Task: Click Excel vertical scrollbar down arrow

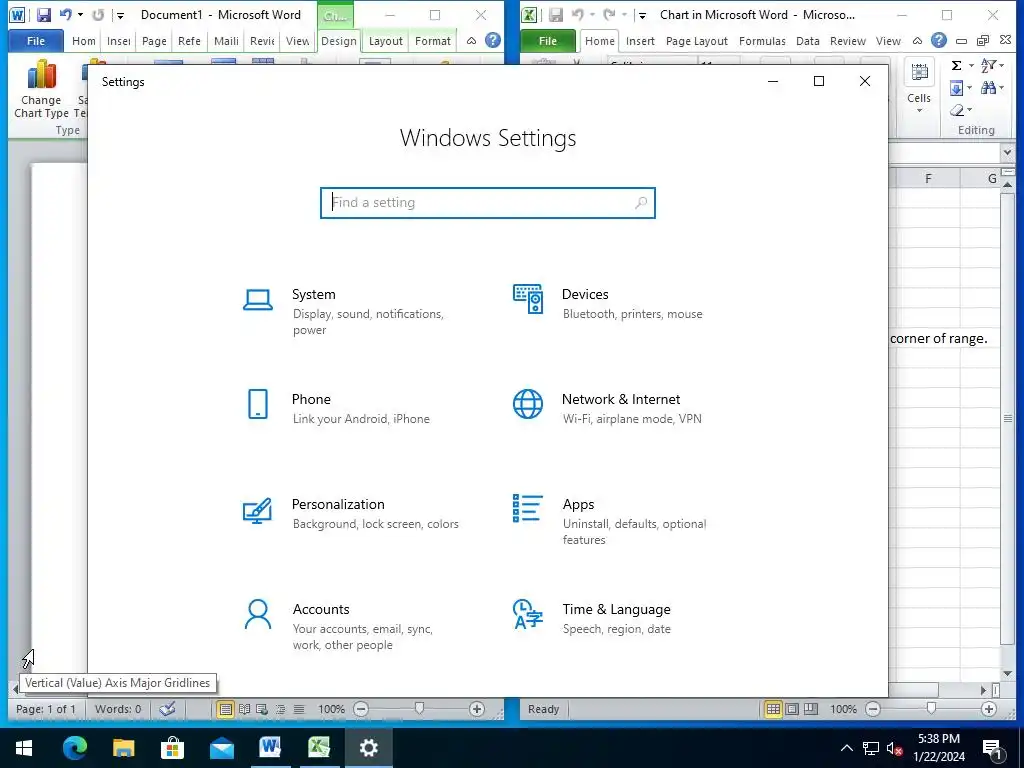Action: tap(1007, 673)
